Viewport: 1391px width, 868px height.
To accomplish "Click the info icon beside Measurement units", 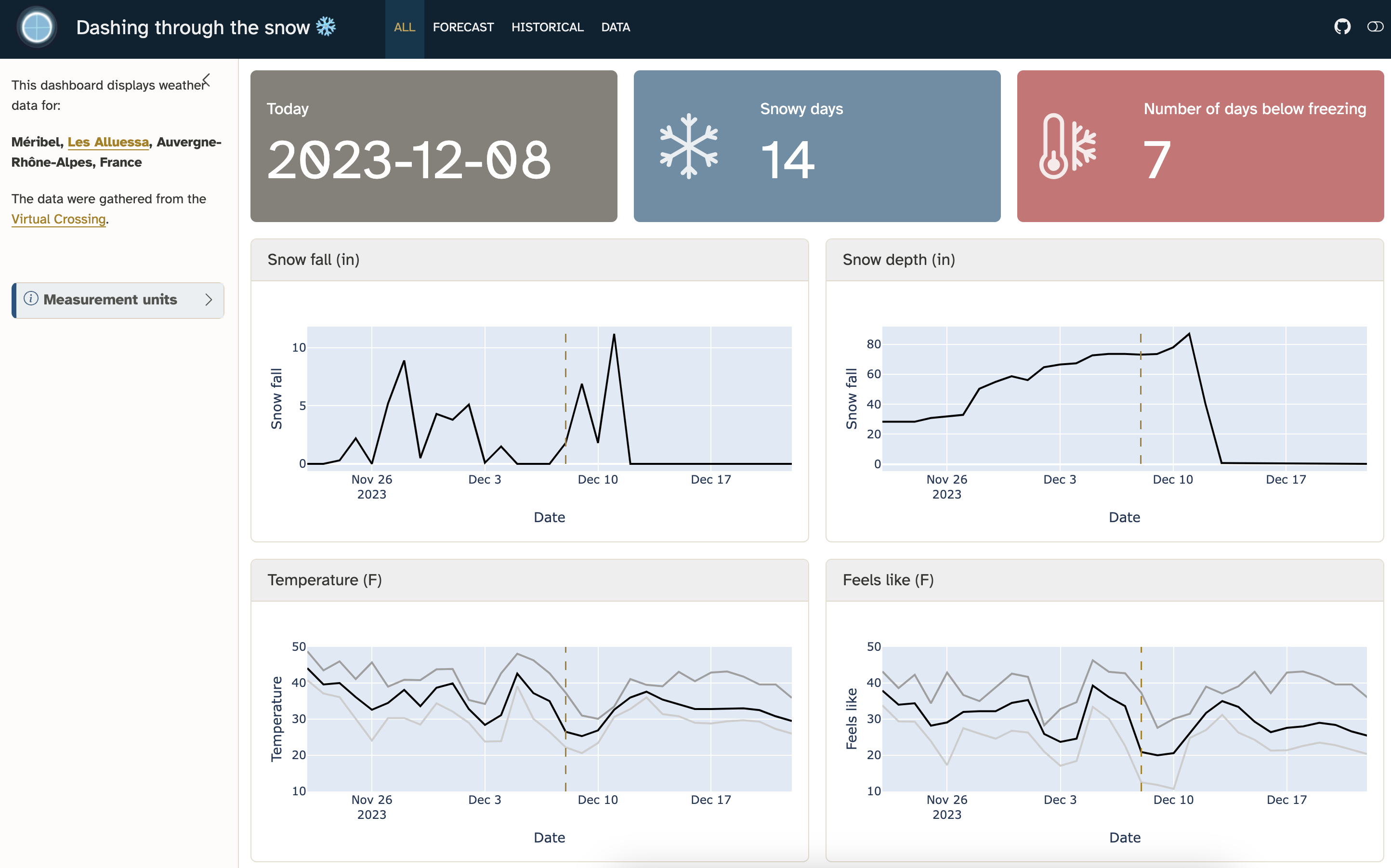I will 31,299.
